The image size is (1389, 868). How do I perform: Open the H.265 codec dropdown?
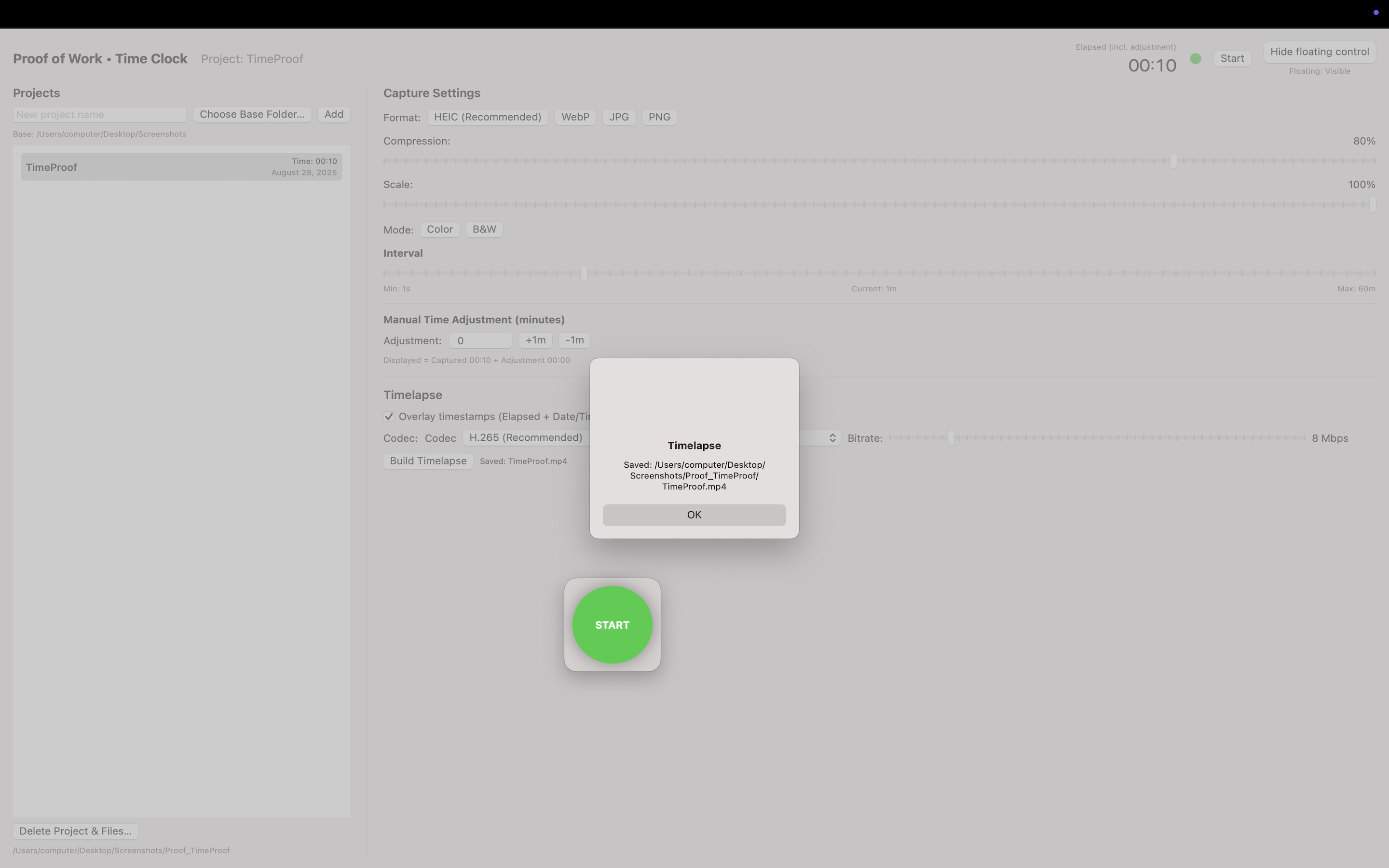click(x=525, y=437)
